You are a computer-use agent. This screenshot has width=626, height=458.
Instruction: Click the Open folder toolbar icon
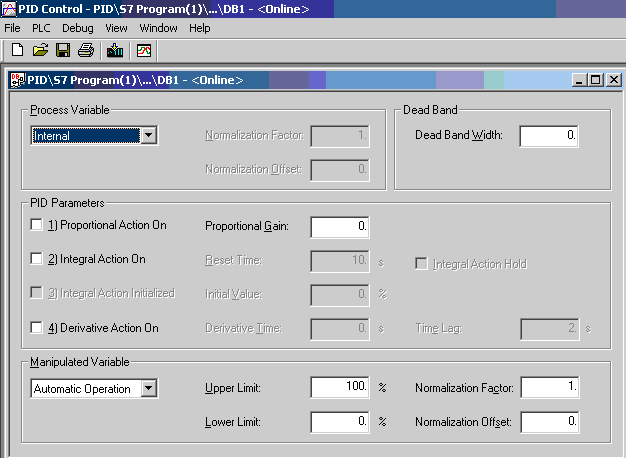40,50
